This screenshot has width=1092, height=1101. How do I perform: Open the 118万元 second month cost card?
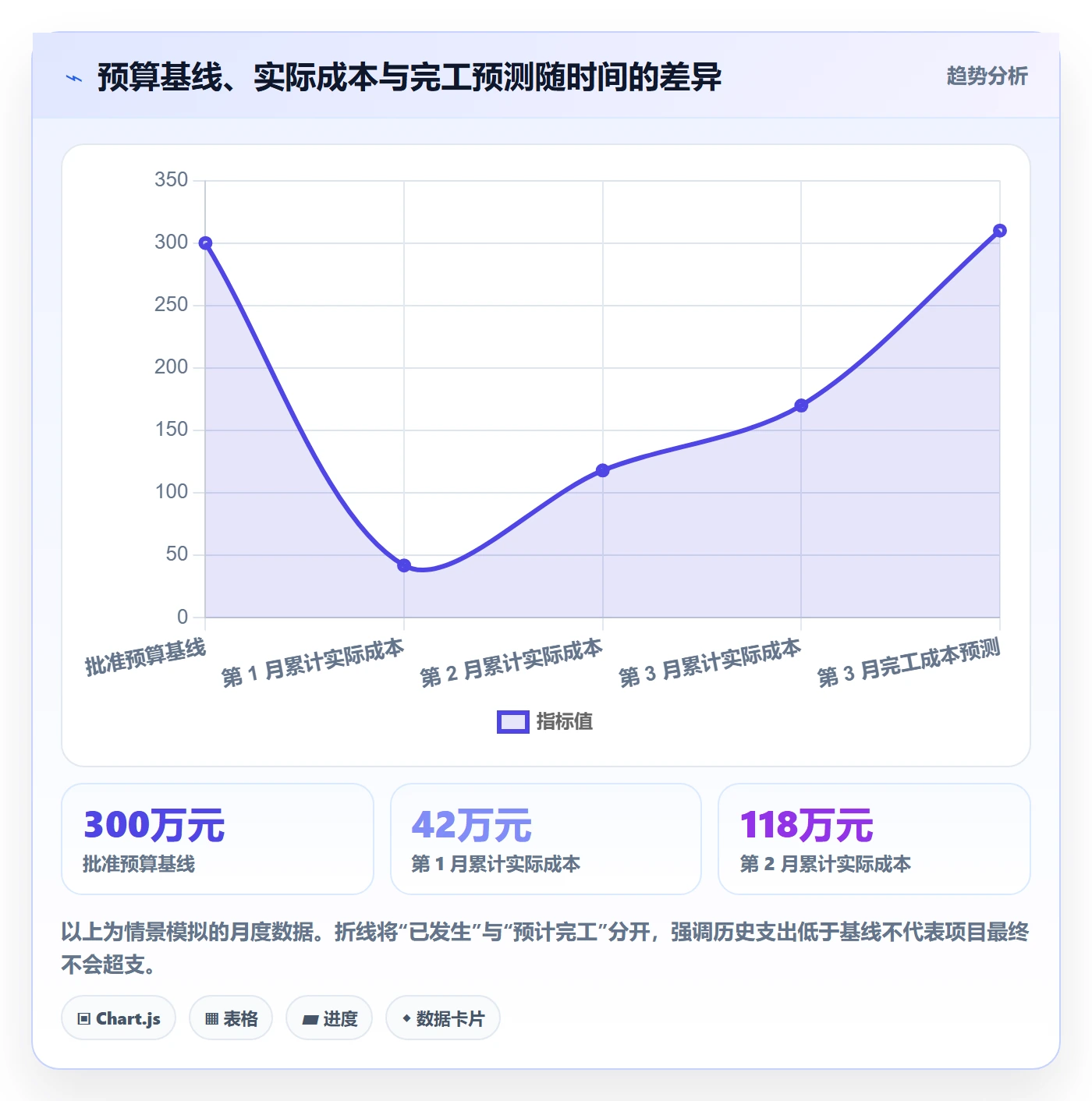click(874, 839)
